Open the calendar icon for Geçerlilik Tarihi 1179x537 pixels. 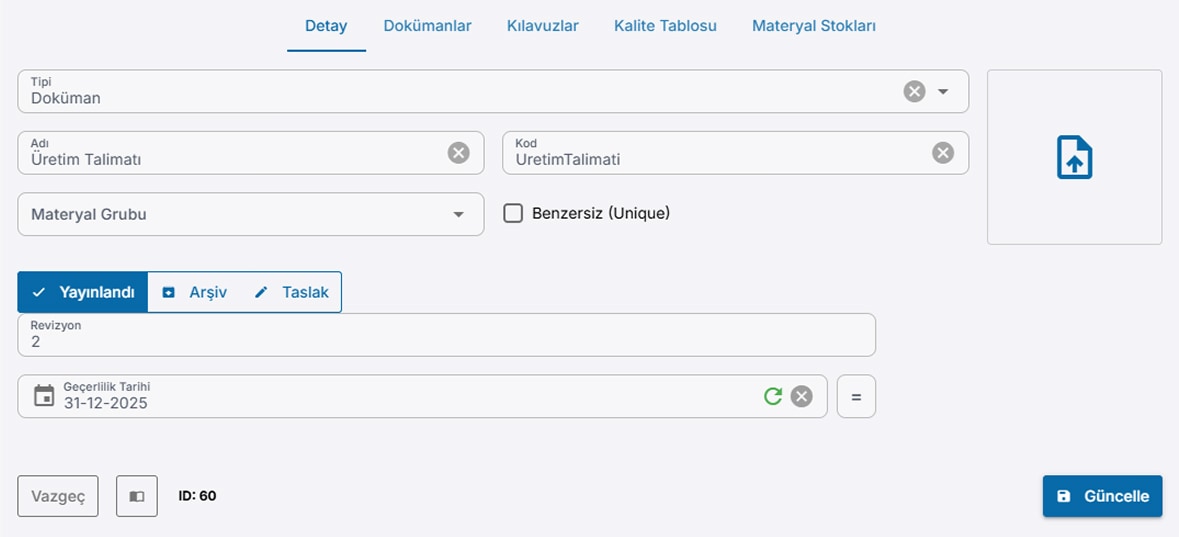tap(44, 396)
